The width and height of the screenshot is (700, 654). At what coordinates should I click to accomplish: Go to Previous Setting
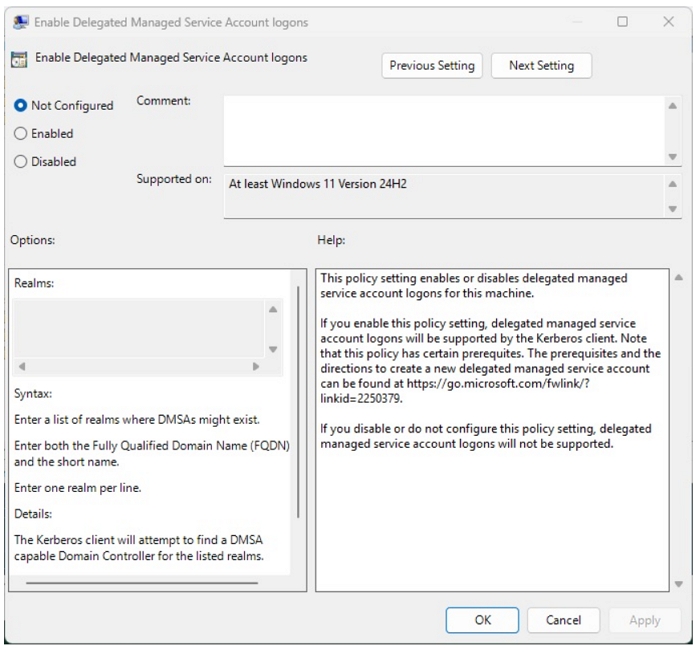coord(432,66)
